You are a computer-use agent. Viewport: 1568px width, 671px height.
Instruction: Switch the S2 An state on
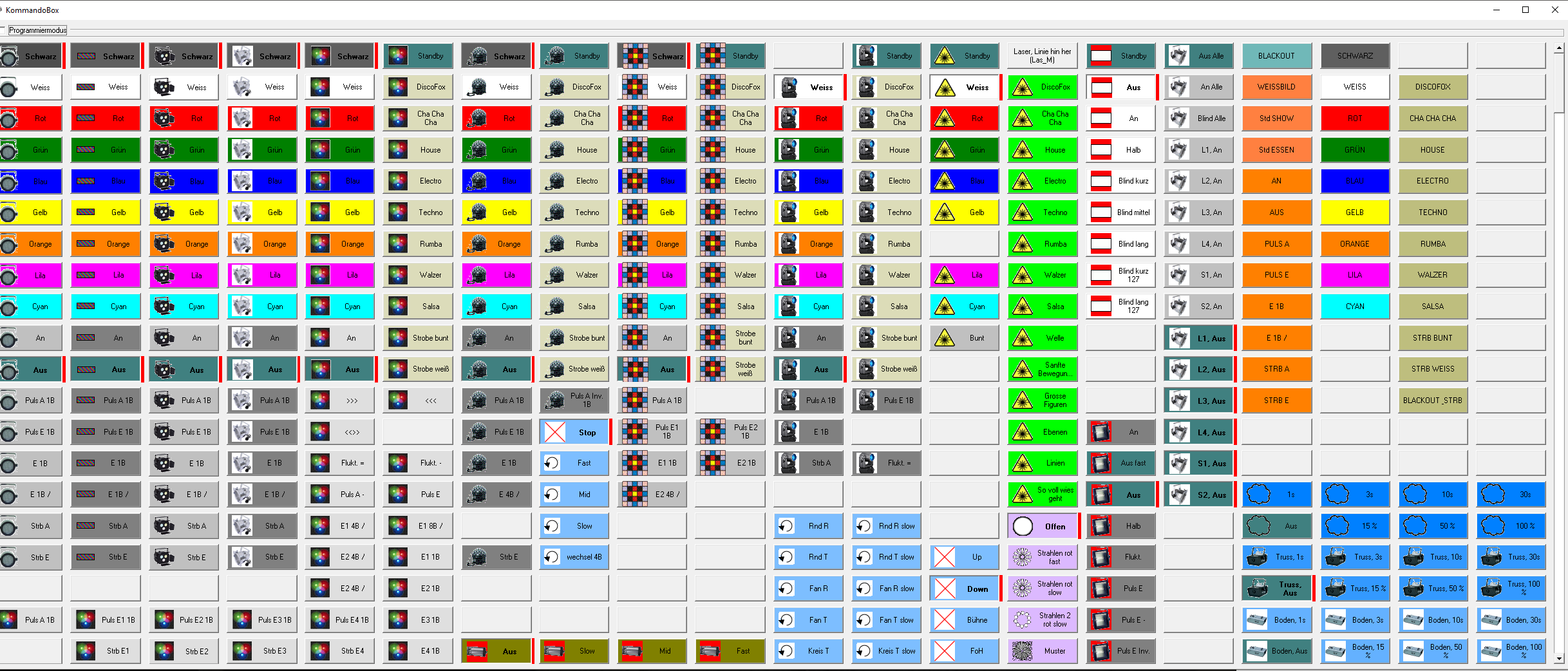pos(1198,306)
